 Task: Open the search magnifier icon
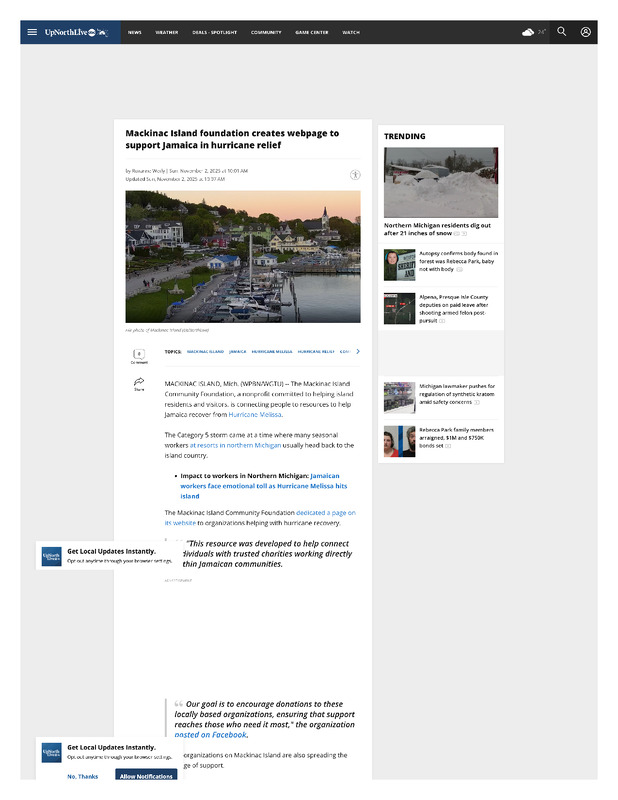click(x=561, y=32)
